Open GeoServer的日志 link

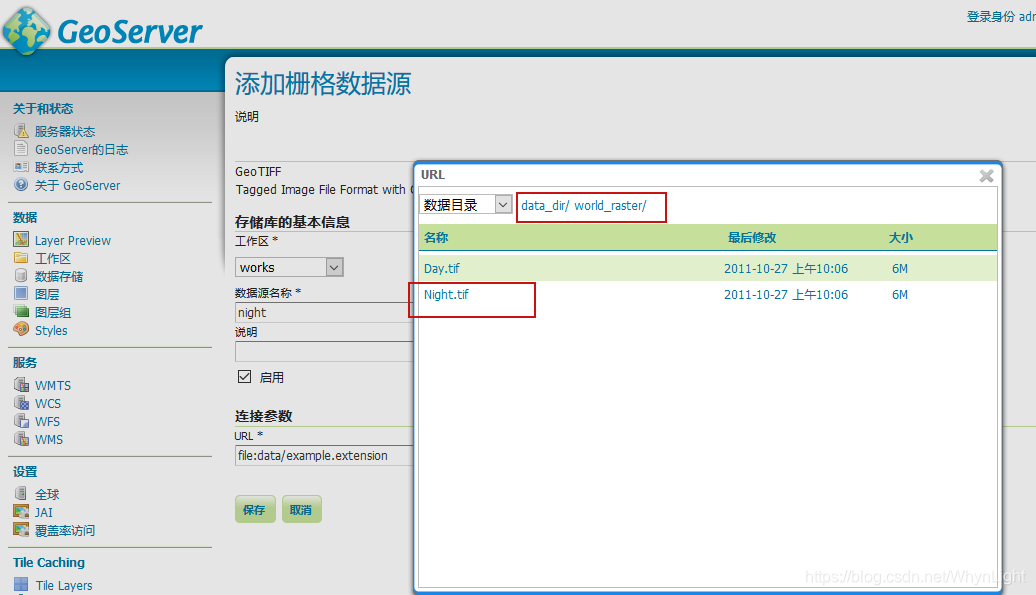tap(81, 149)
